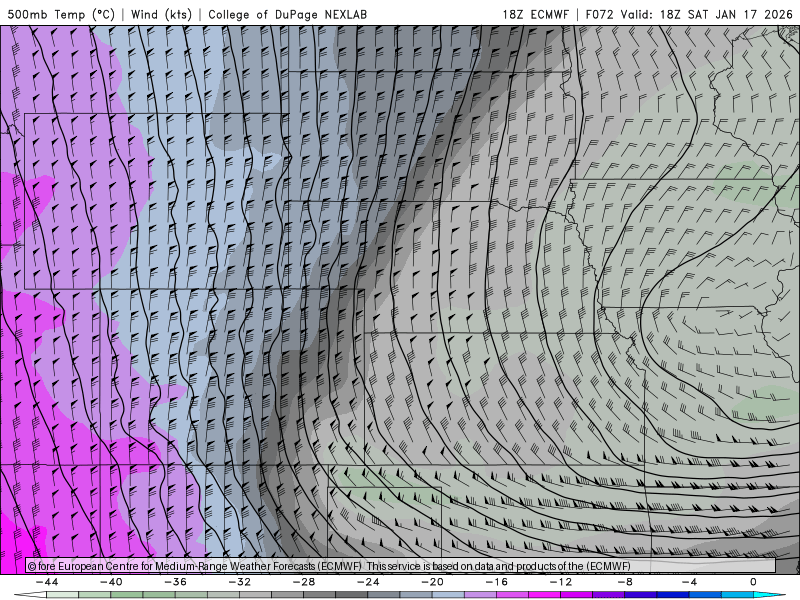Click the 'College of DuPage NEXLAB' text
800x600 pixels.
[287, 14]
